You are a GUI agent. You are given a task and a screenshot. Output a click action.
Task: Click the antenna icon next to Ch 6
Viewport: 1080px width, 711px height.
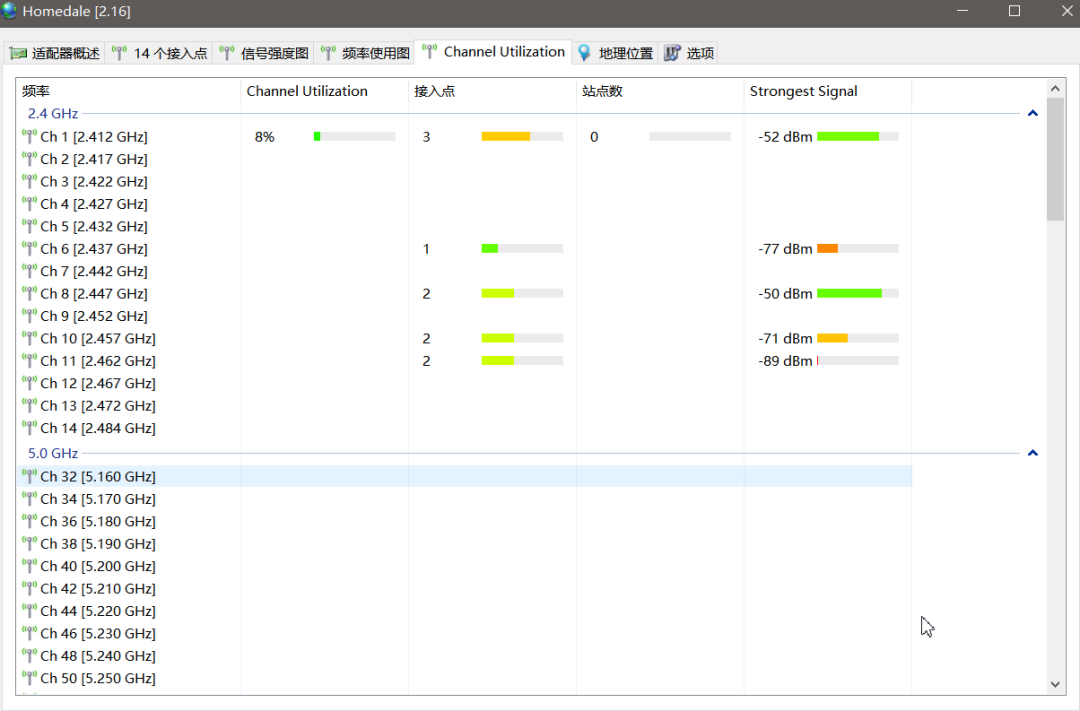27,248
